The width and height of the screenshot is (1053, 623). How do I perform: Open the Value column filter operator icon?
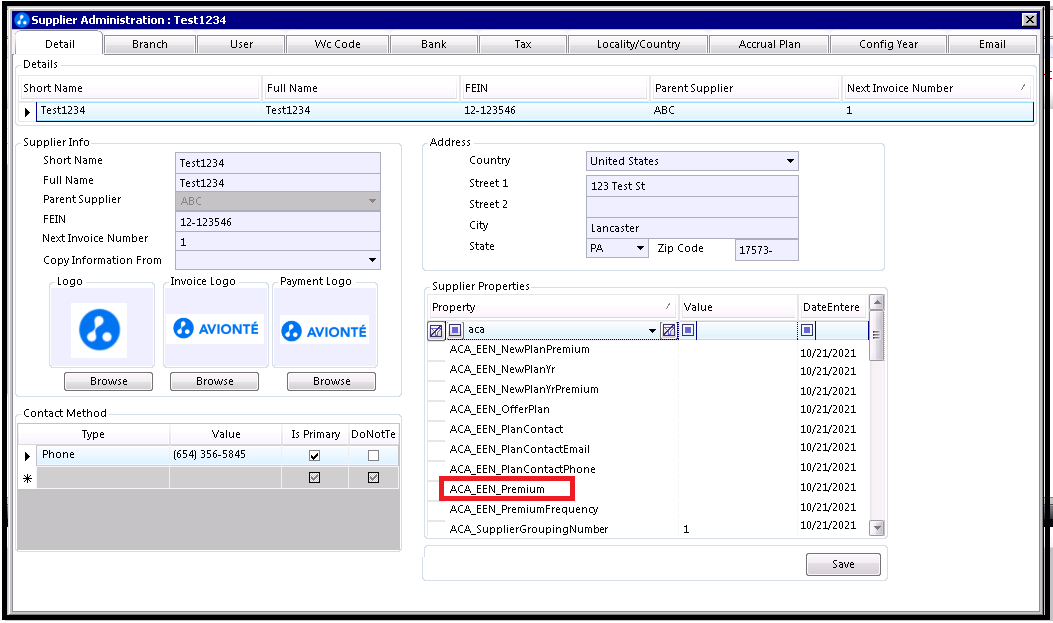[x=688, y=330]
